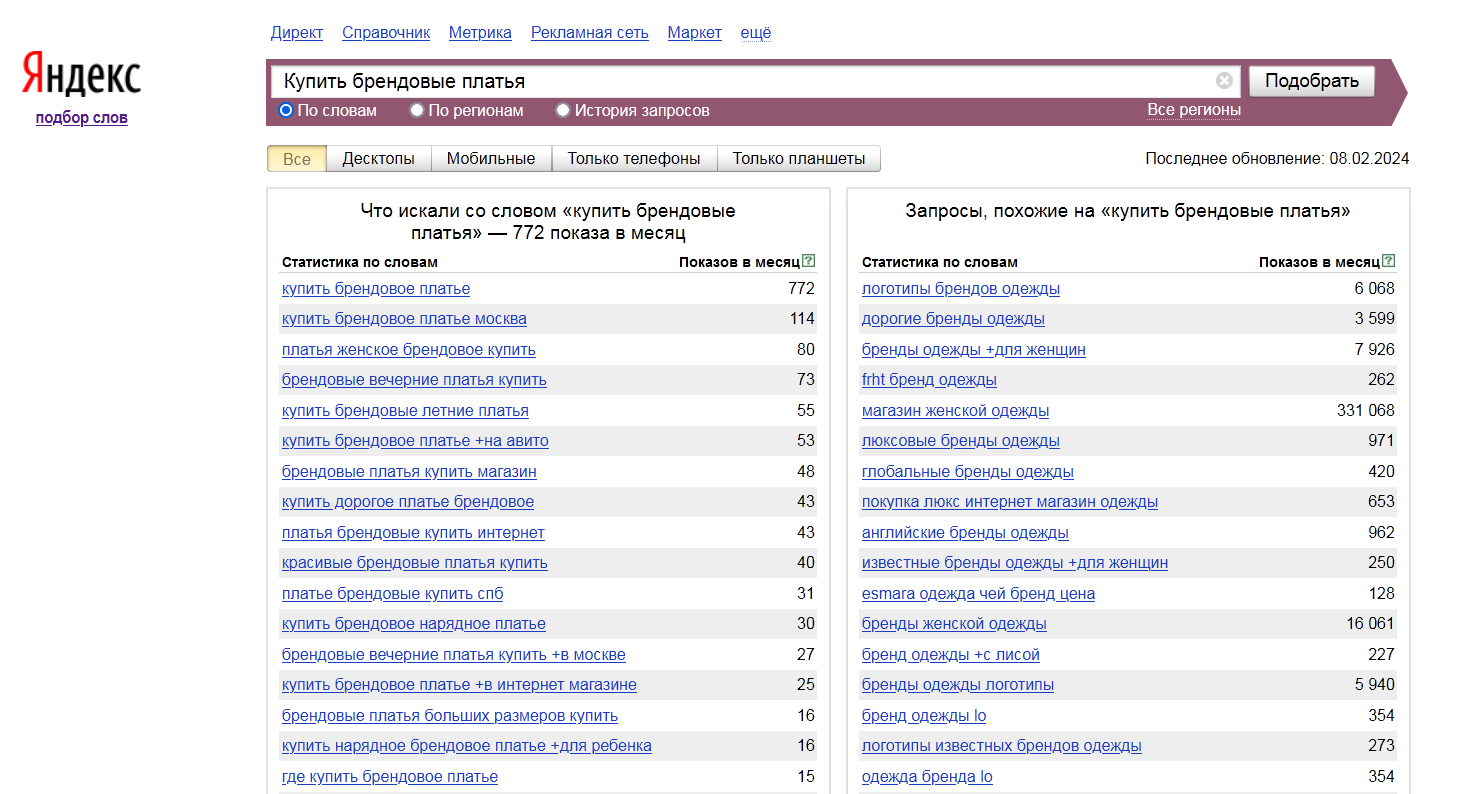Open 'Рекламная сеть' in top navigation
The width and height of the screenshot is (1460, 794).
590,33
